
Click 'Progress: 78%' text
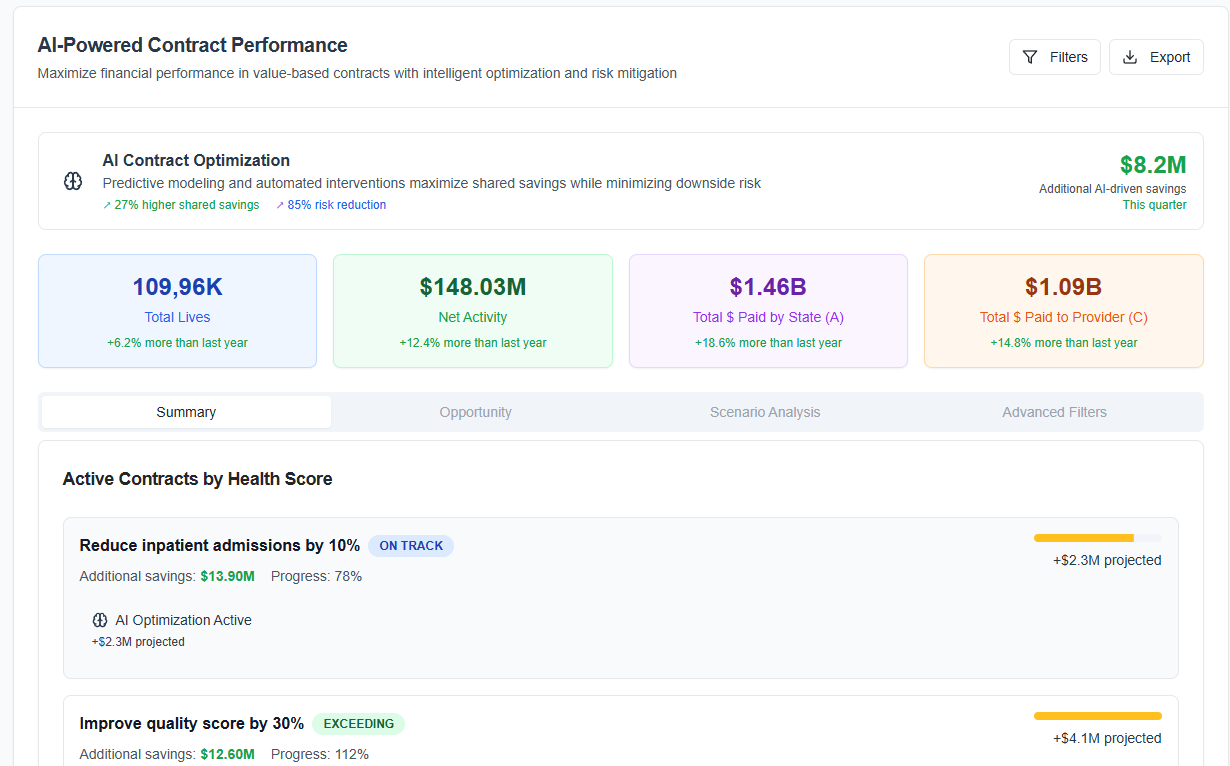click(x=316, y=576)
